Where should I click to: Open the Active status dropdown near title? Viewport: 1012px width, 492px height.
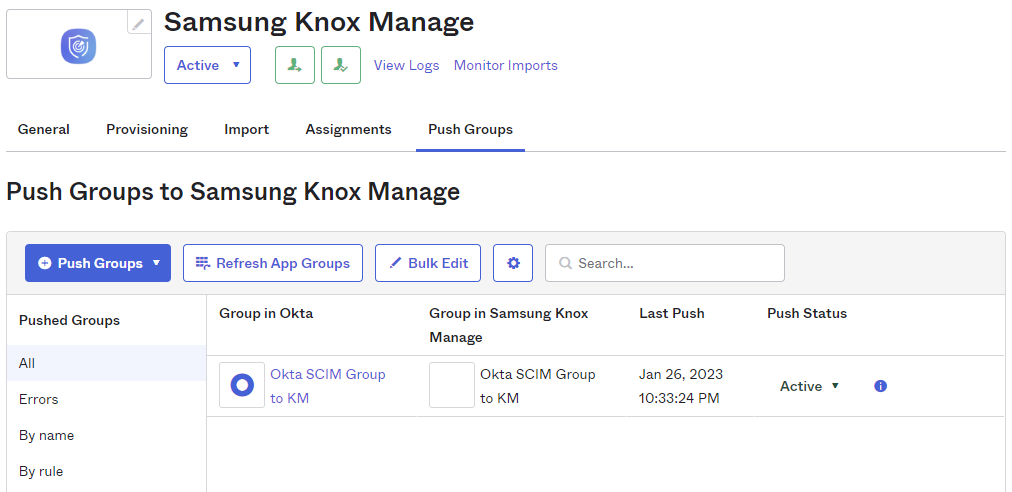(207, 65)
